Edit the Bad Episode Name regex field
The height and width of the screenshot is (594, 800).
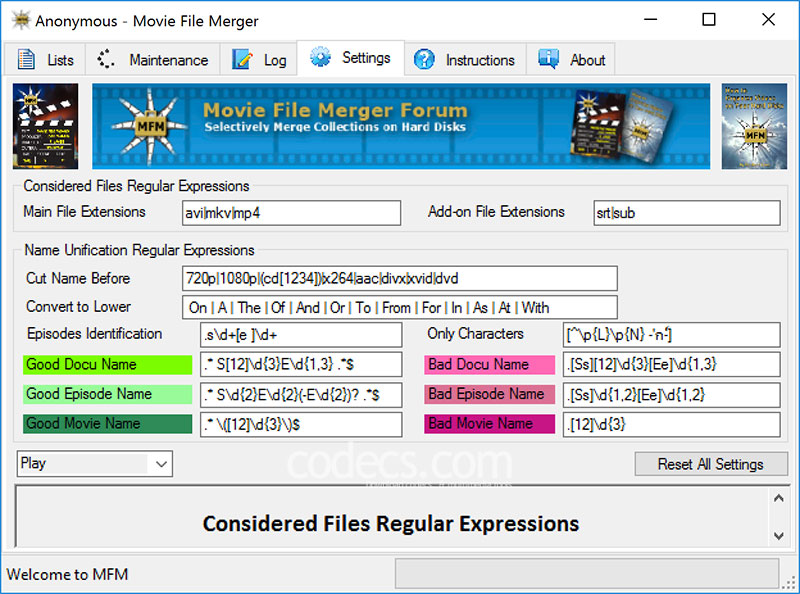671,394
